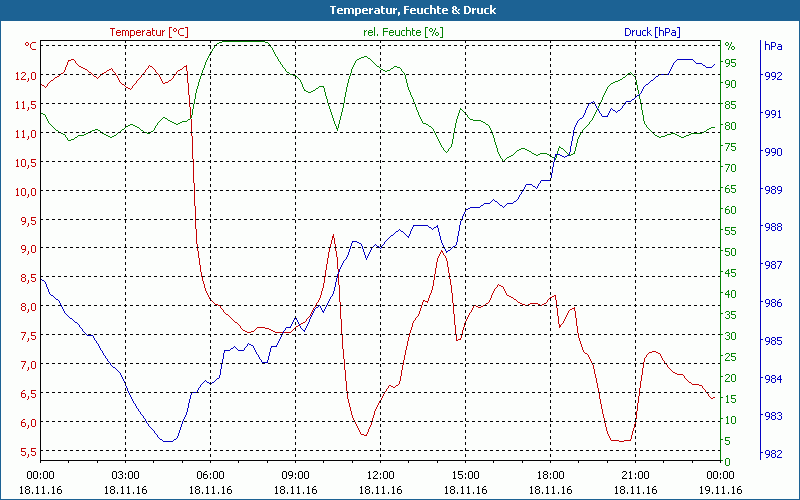The image size is (800, 500).
Task: Select the blue Druck [hPa] legend label
Action: click(652, 32)
